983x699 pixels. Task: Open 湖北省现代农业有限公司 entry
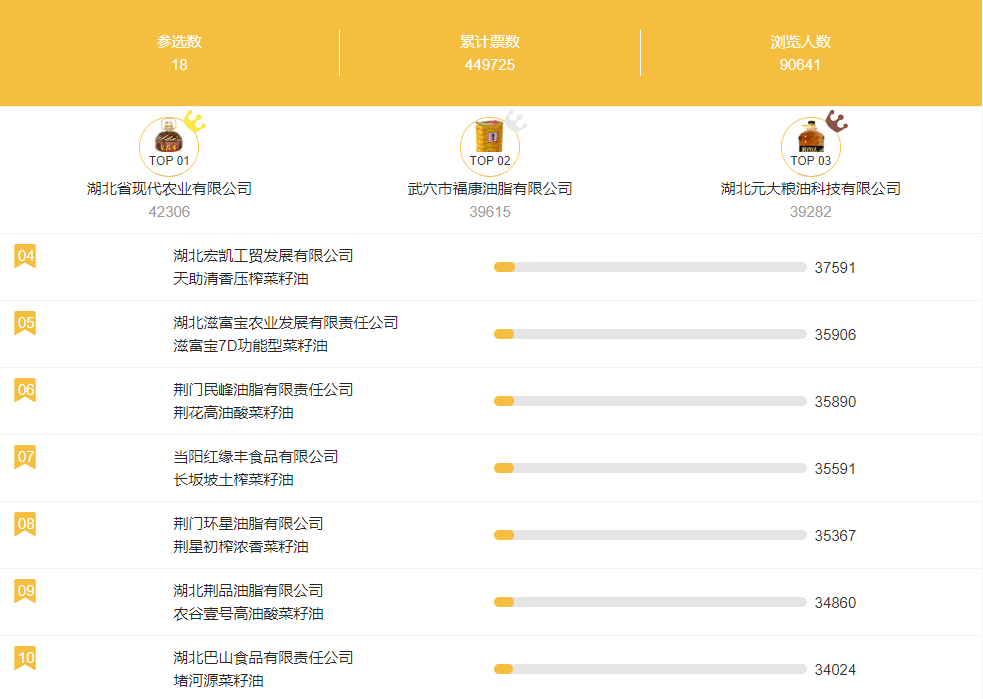pos(169,189)
